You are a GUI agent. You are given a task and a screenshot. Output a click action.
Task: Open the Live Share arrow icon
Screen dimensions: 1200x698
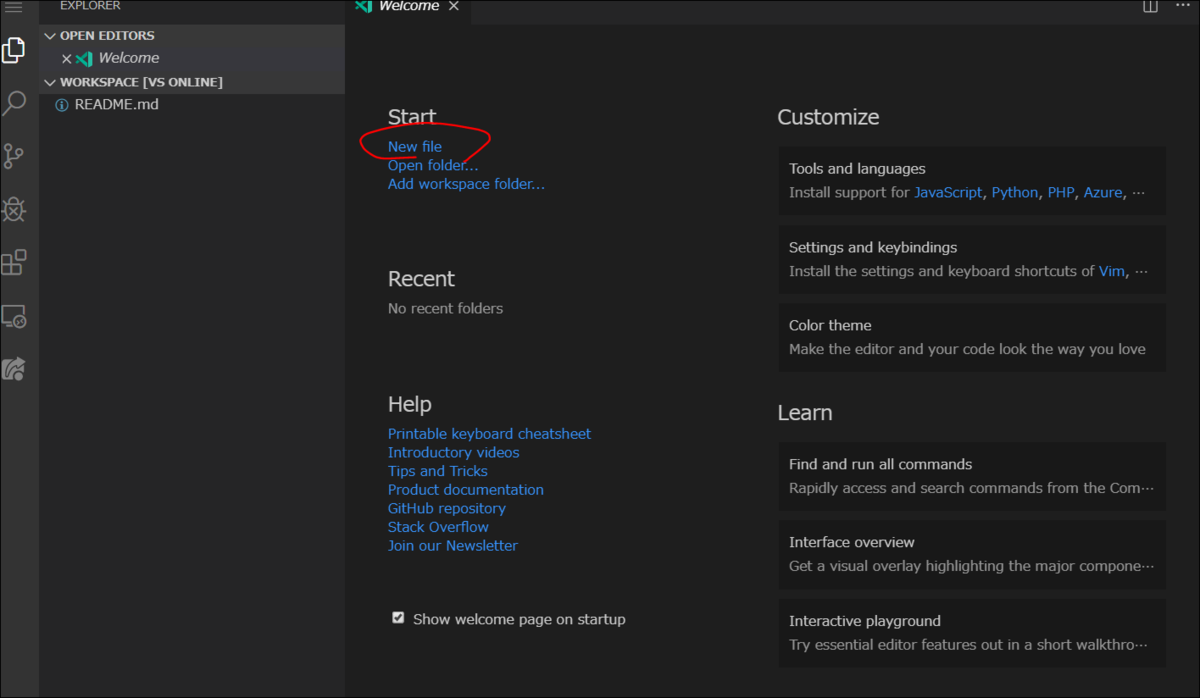[x=14, y=369]
